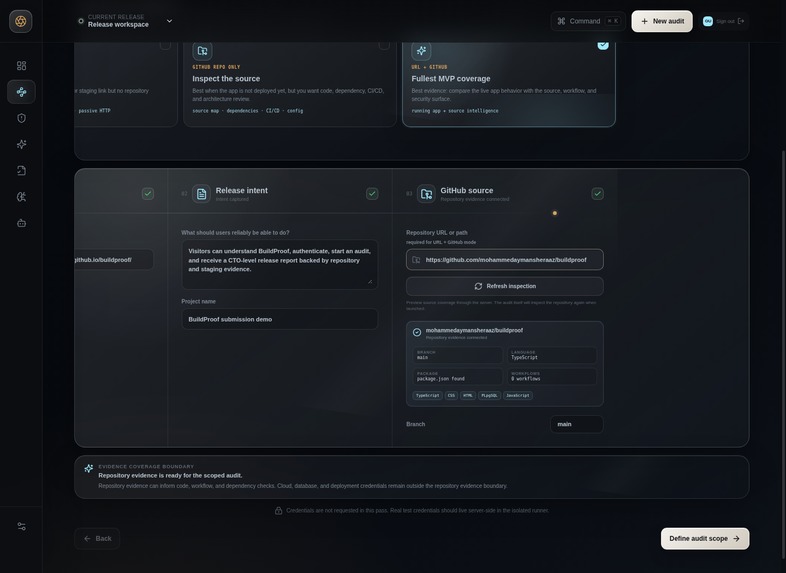This screenshot has width=786, height=573.
Task: Click the GitHub source folder icon
Action: pyautogui.click(x=426, y=194)
